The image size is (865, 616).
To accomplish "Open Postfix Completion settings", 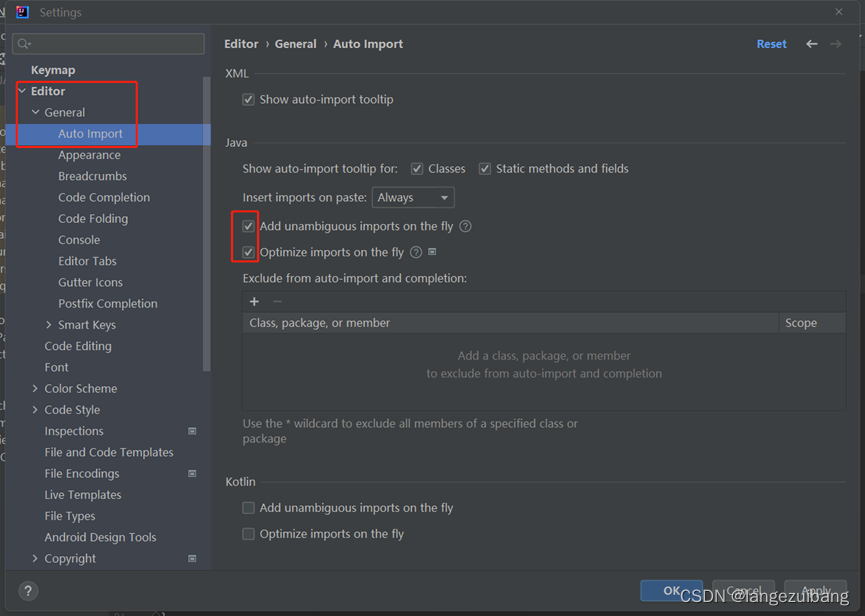I will [108, 303].
